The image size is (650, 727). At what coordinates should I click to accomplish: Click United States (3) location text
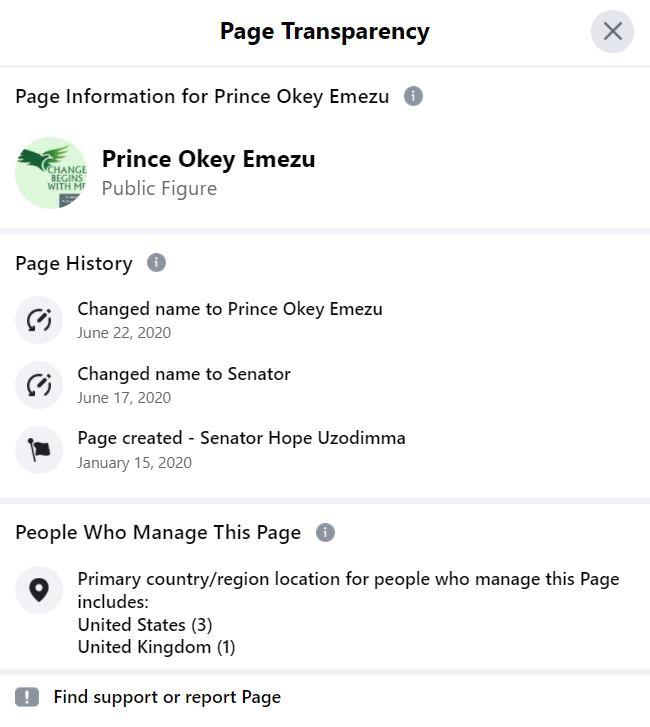coord(145,625)
